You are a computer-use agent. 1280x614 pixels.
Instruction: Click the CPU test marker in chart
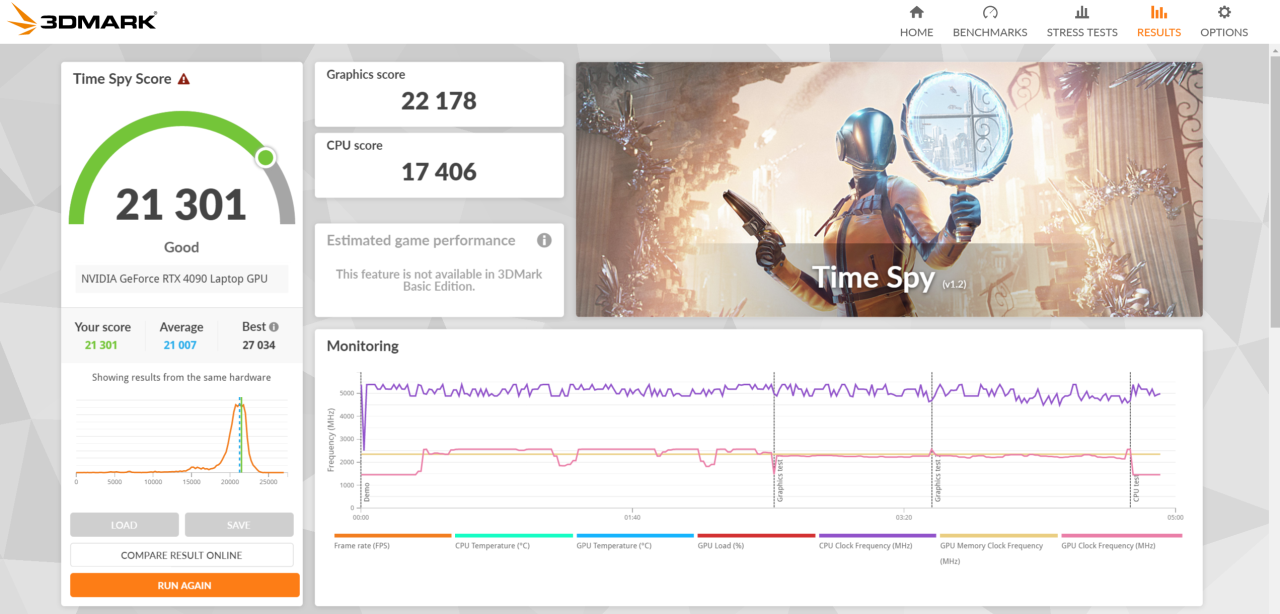[x=1135, y=489]
